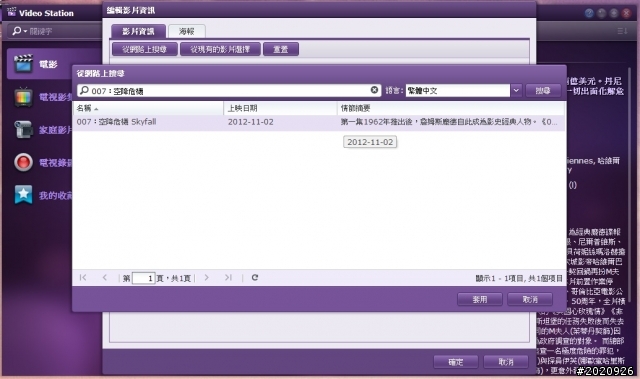Click the plot summary cell starting 第一集1962年

pyautogui.click(x=449, y=122)
